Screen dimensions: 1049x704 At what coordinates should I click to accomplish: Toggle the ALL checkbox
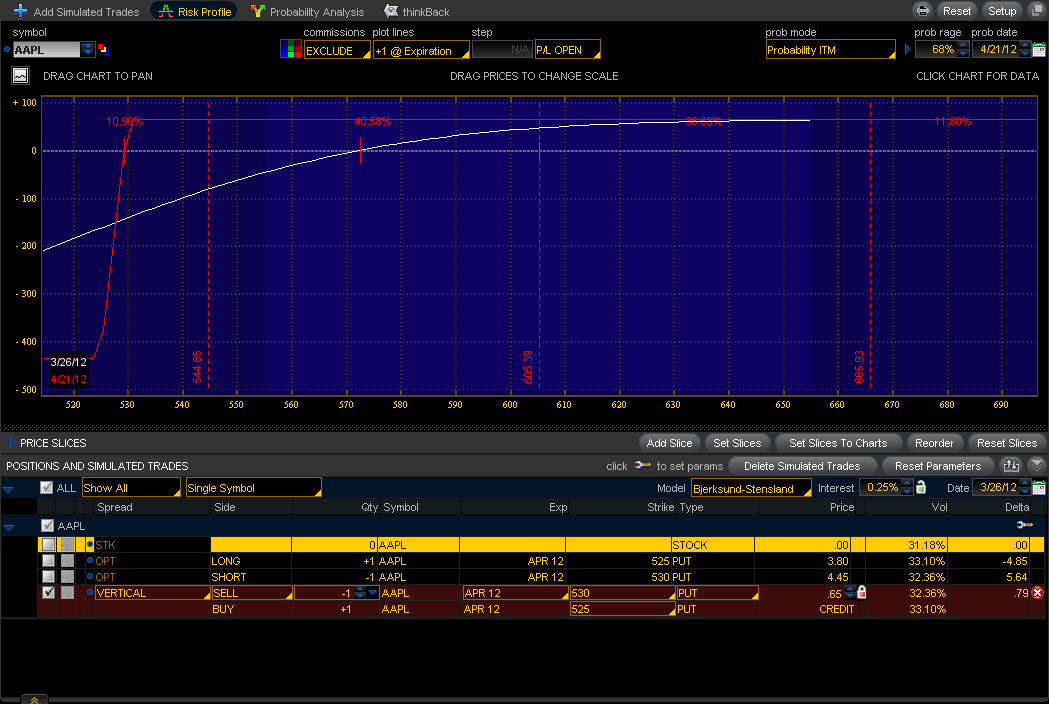pos(46,487)
